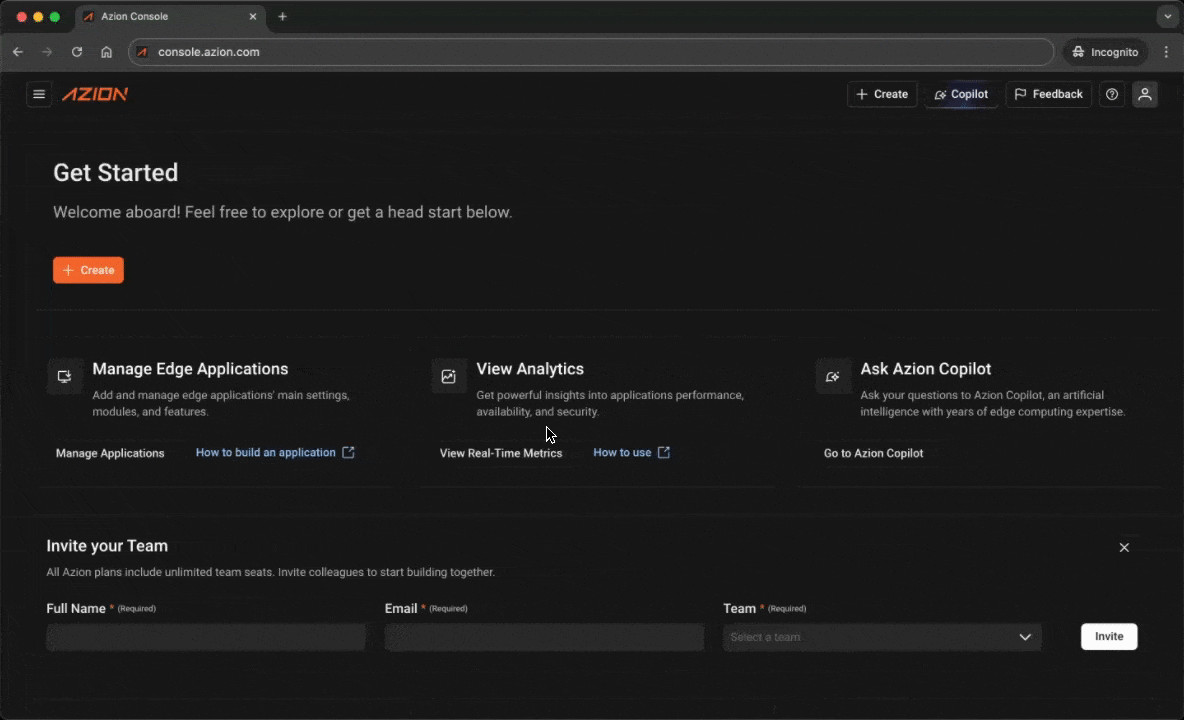
Task: Click the Invite button
Action: tap(1108, 636)
